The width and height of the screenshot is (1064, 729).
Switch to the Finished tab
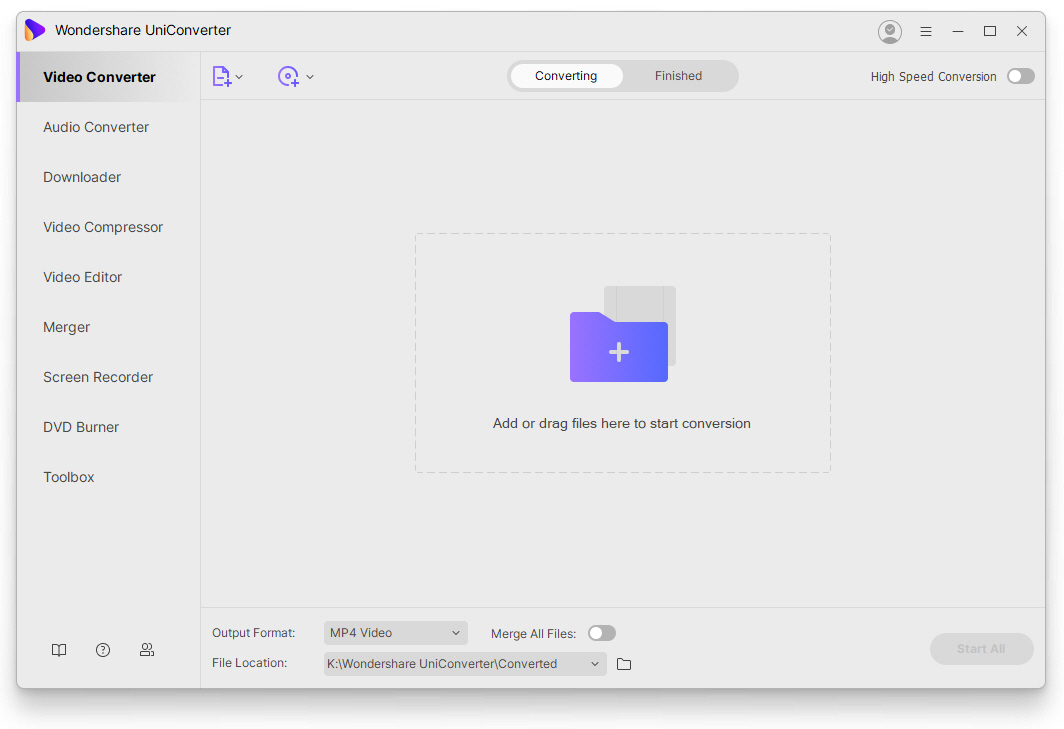[679, 76]
